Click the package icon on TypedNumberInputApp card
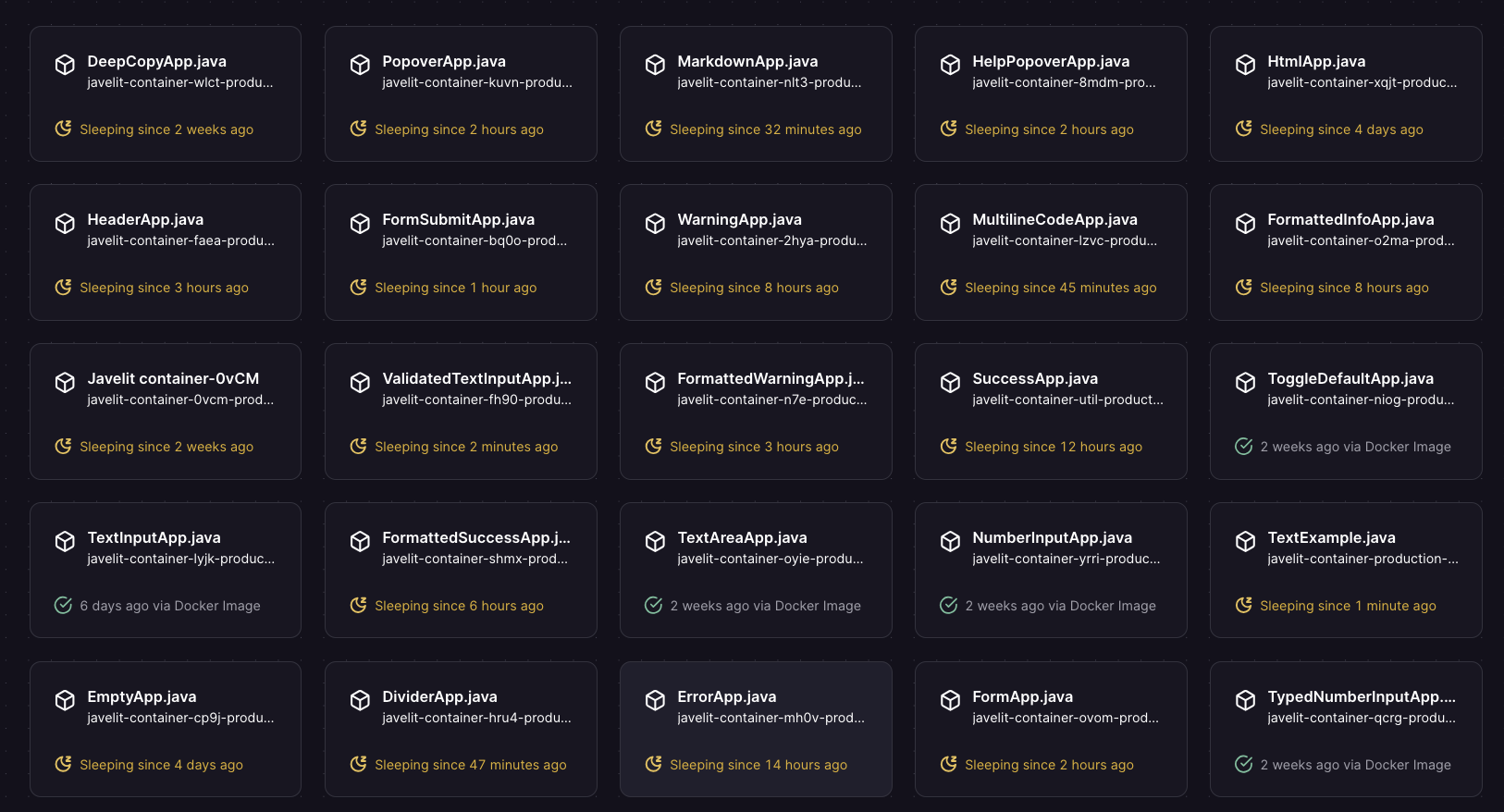The width and height of the screenshot is (1504, 812). [x=1244, y=700]
